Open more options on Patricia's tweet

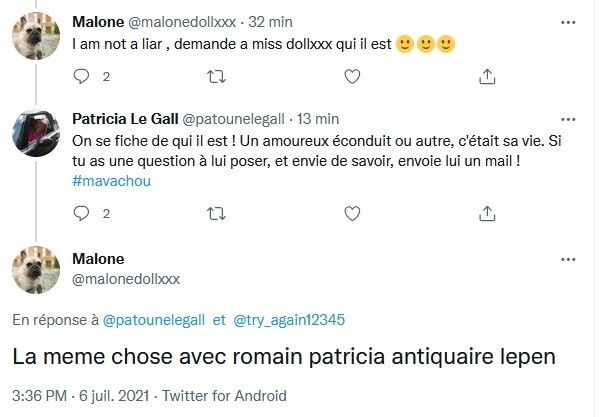(x=568, y=119)
